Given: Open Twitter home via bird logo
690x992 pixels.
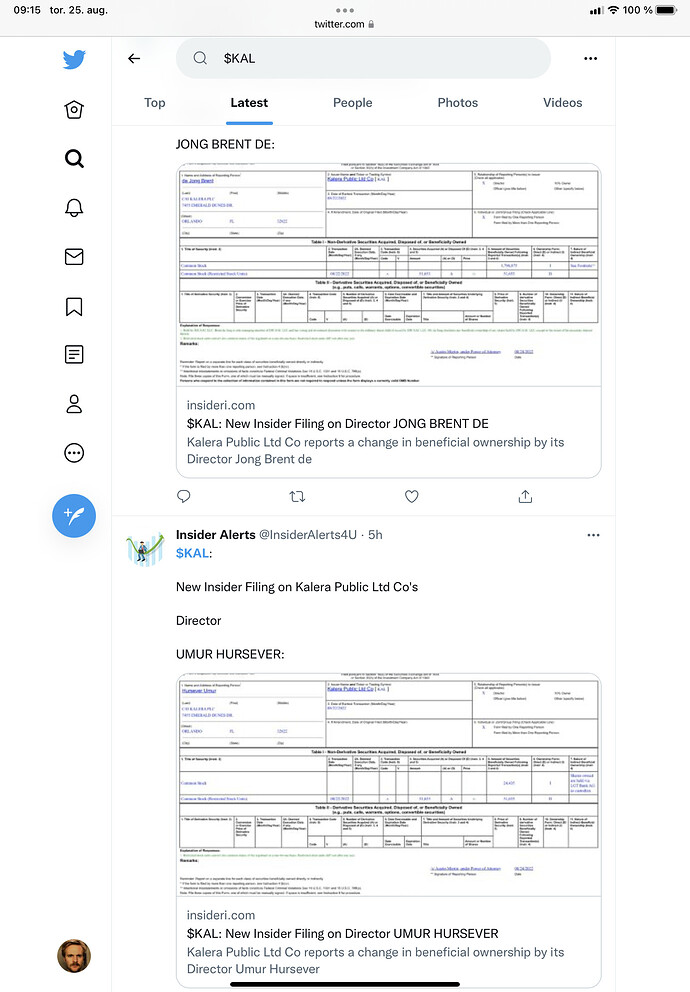Looking at the screenshot, I should point(74,59).
